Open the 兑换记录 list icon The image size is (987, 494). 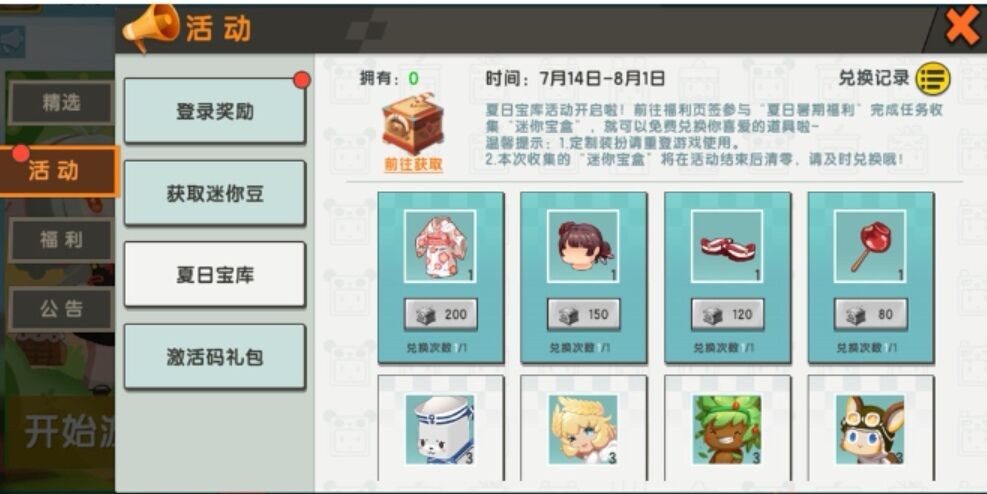pyautogui.click(x=932, y=79)
